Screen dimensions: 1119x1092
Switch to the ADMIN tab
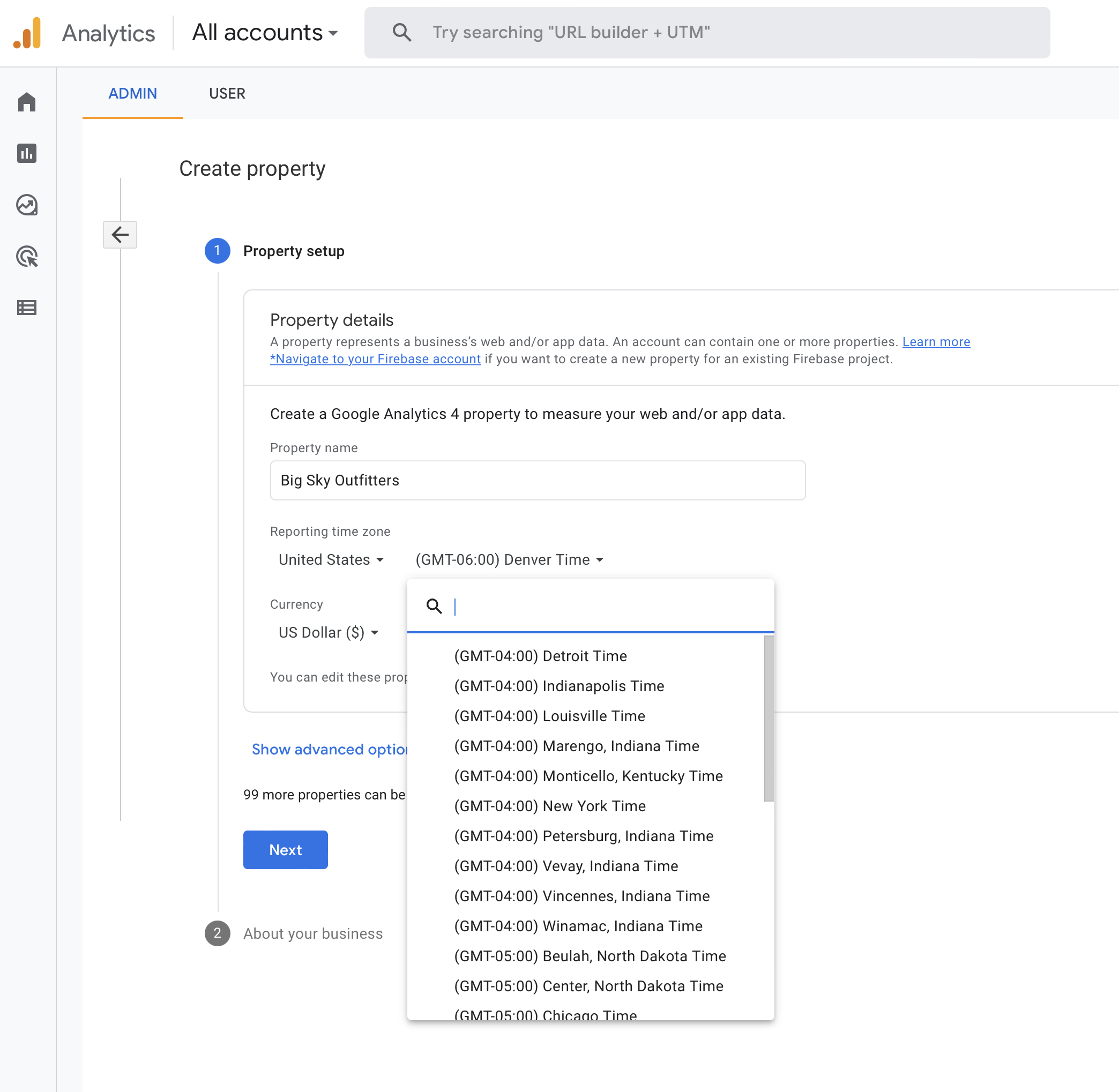pos(132,93)
